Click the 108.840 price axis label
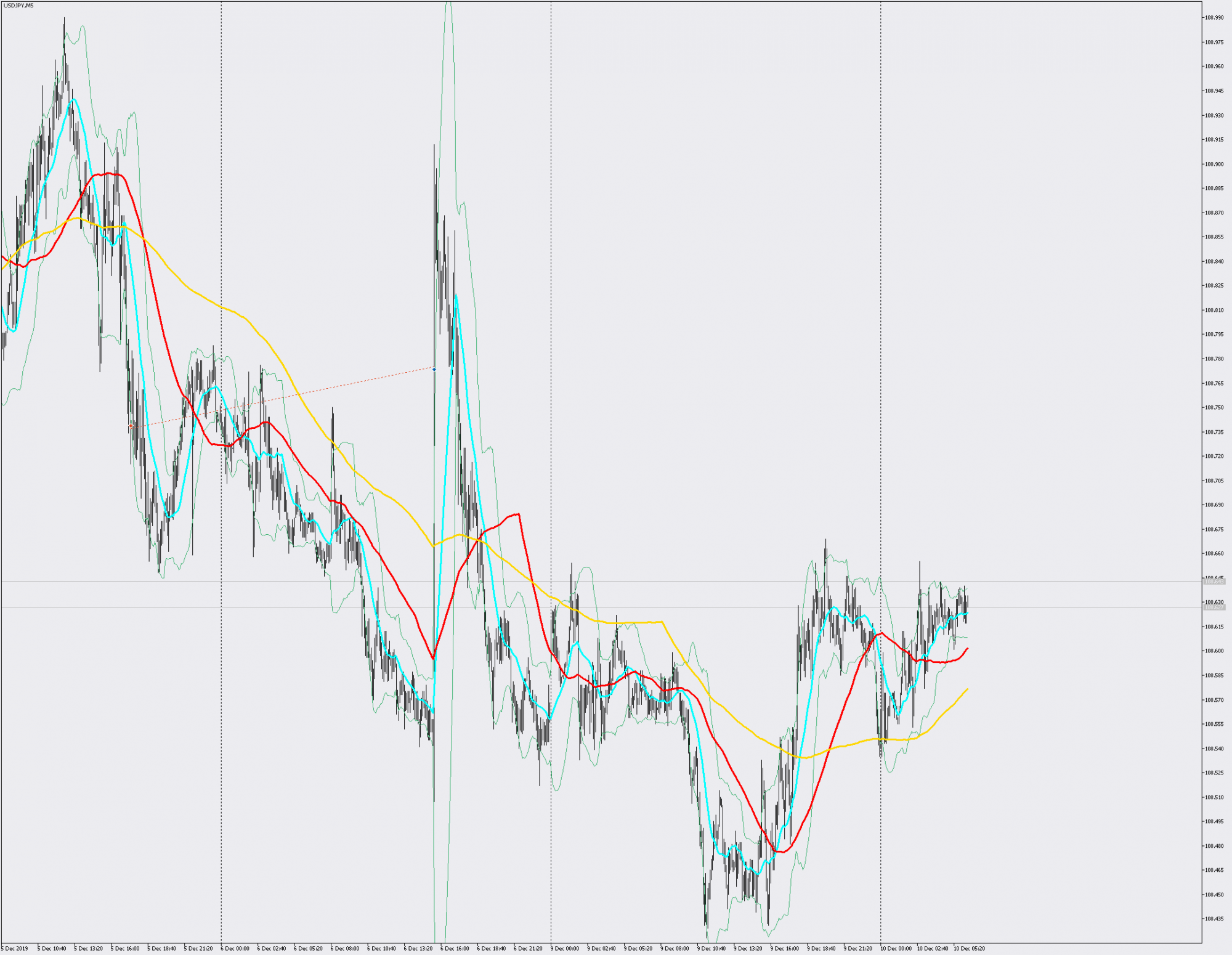 pos(1214,262)
